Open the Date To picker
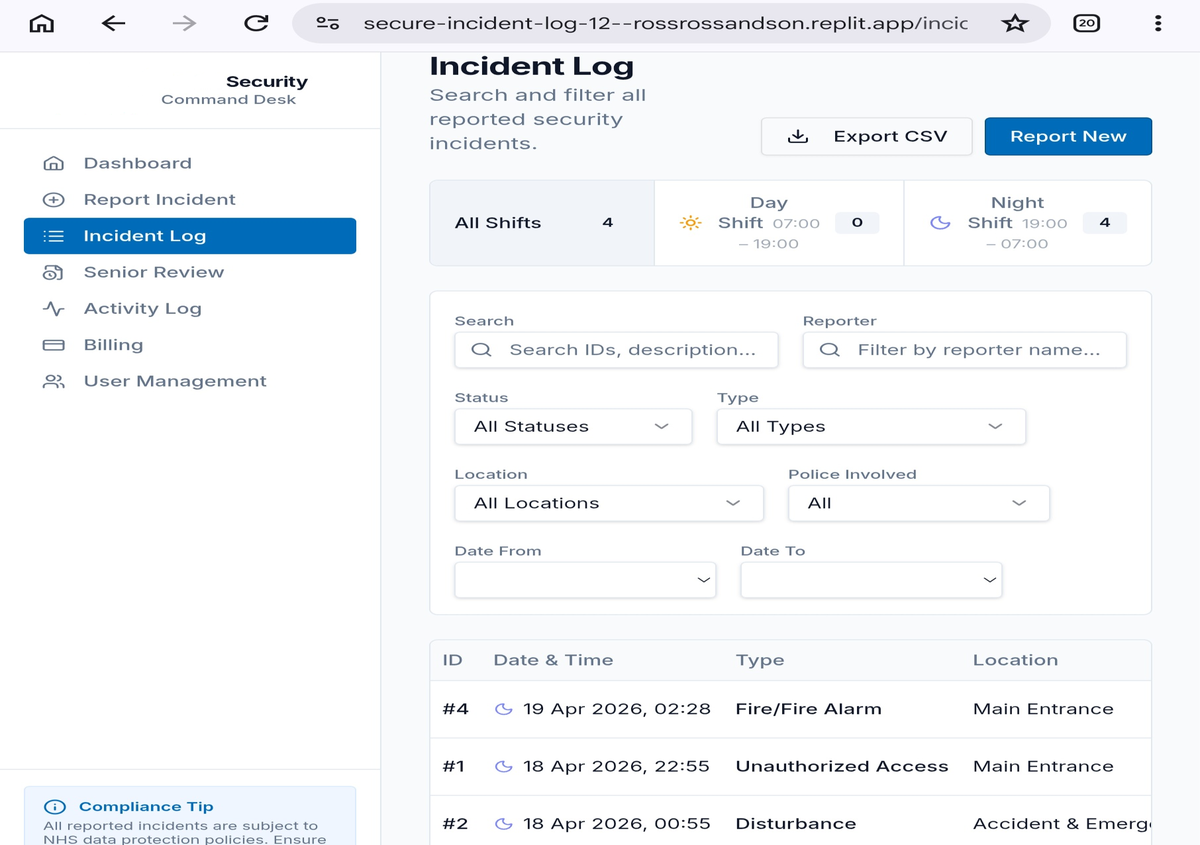 tap(871, 580)
